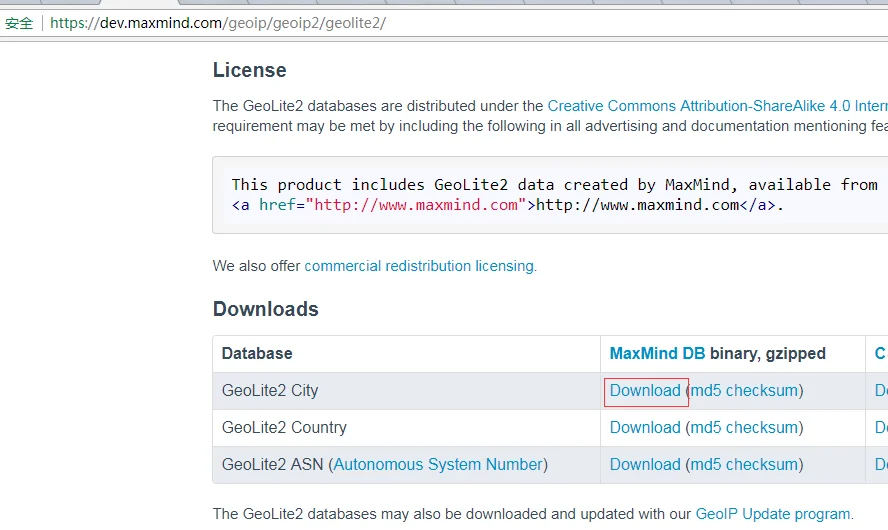Click the cut-off download link in ASN row's last column
This screenshot has height=530, width=888.
(881, 464)
